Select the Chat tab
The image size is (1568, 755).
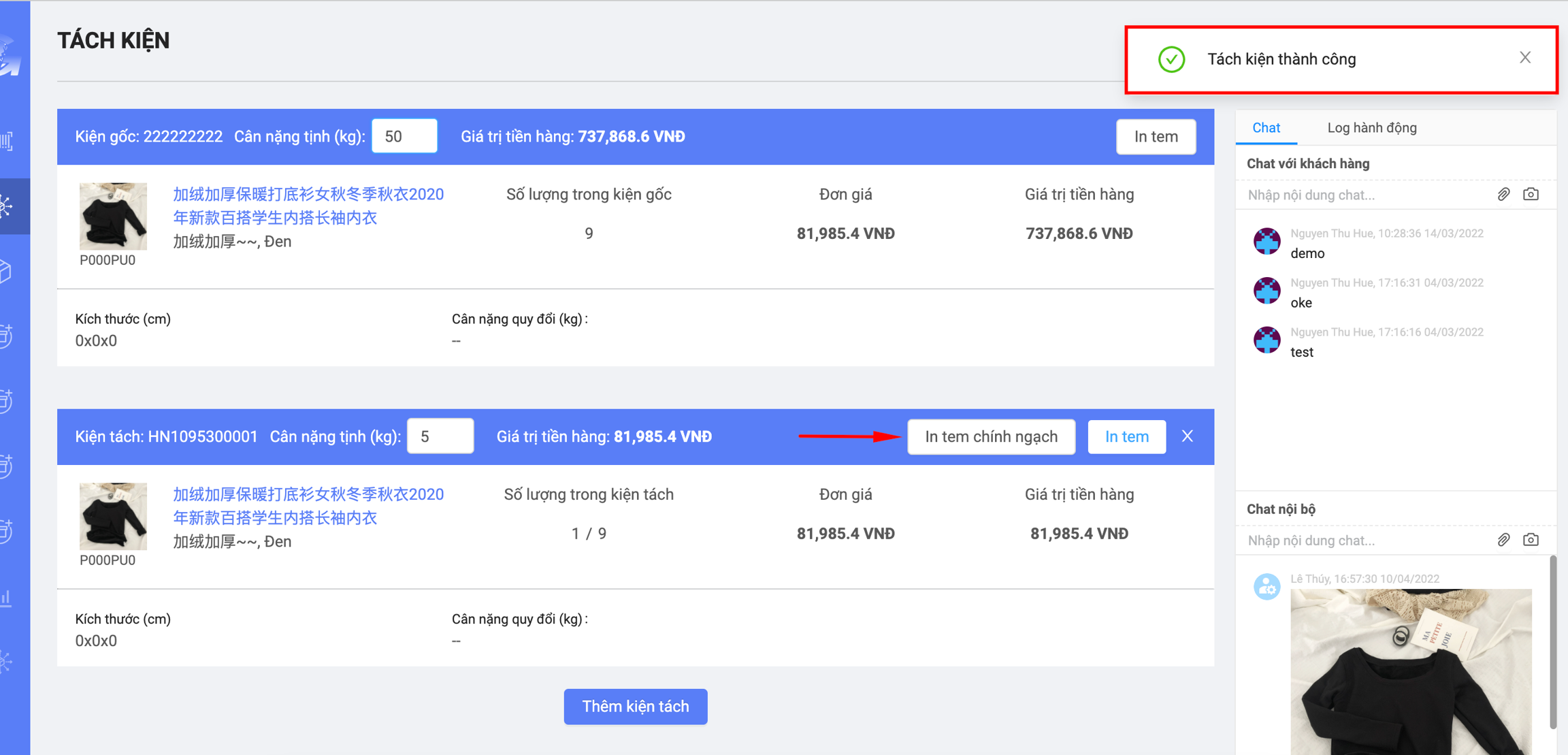[1266, 128]
